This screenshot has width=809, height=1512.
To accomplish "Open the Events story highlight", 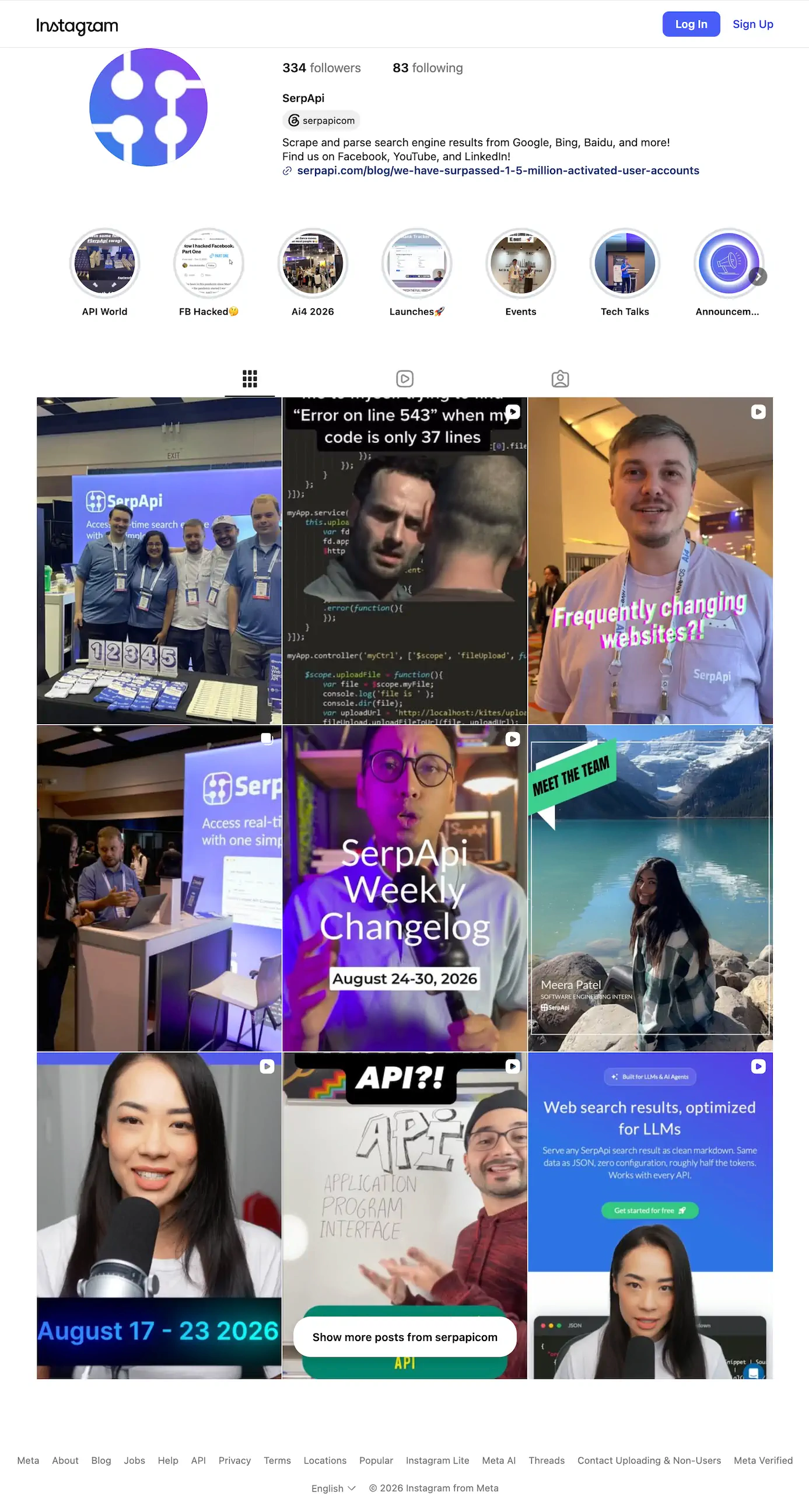I will [521, 263].
